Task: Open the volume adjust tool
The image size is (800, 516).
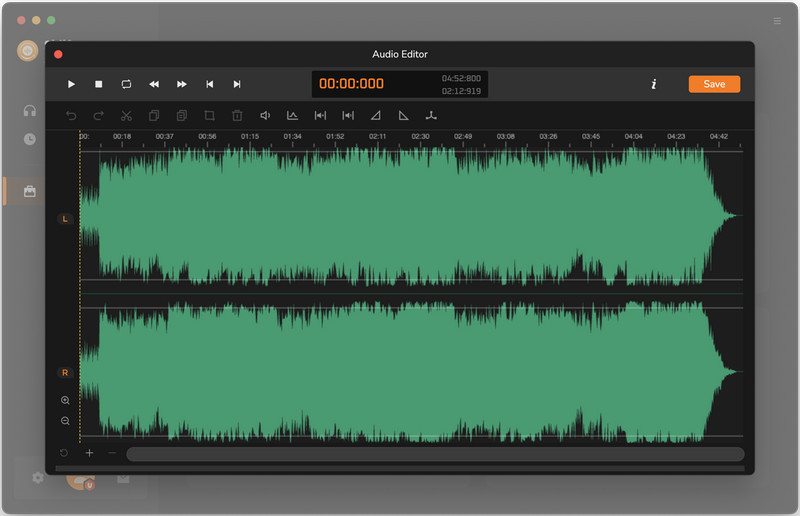Action: click(x=265, y=116)
